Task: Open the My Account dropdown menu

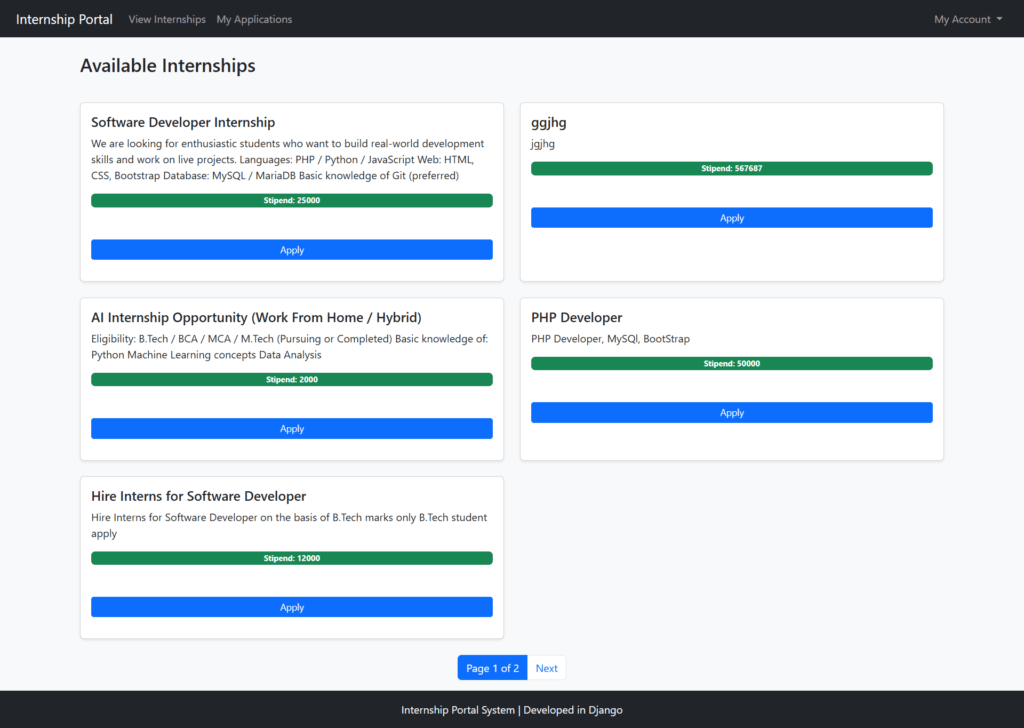Action: coord(963,18)
